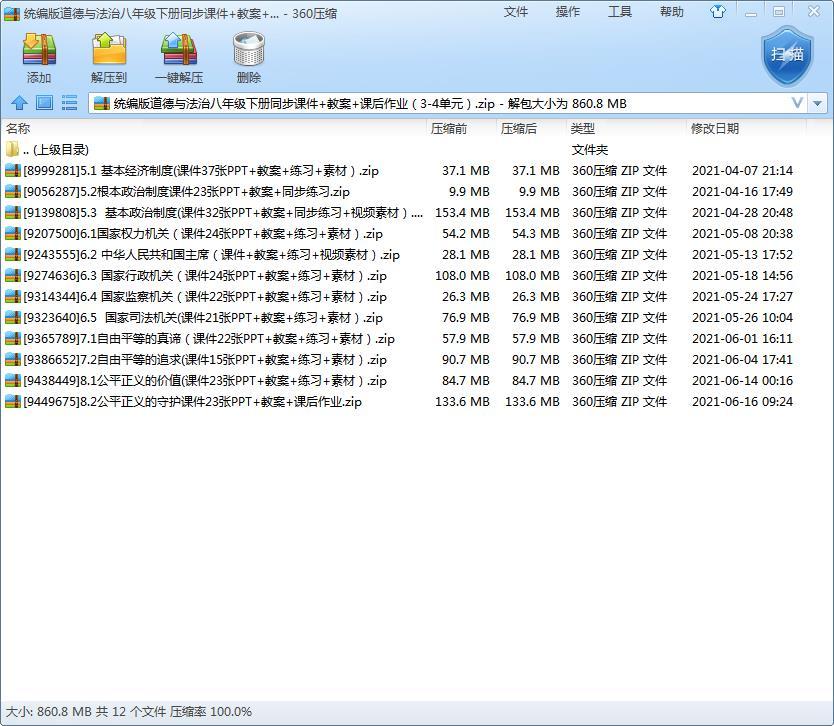834x726 pixels.
Task: Click date 2021-05-18 14:56
Action: tap(742, 276)
